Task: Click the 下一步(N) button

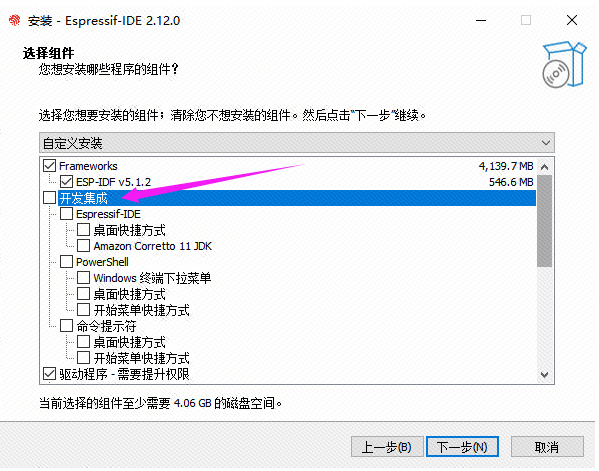Action: (x=462, y=447)
